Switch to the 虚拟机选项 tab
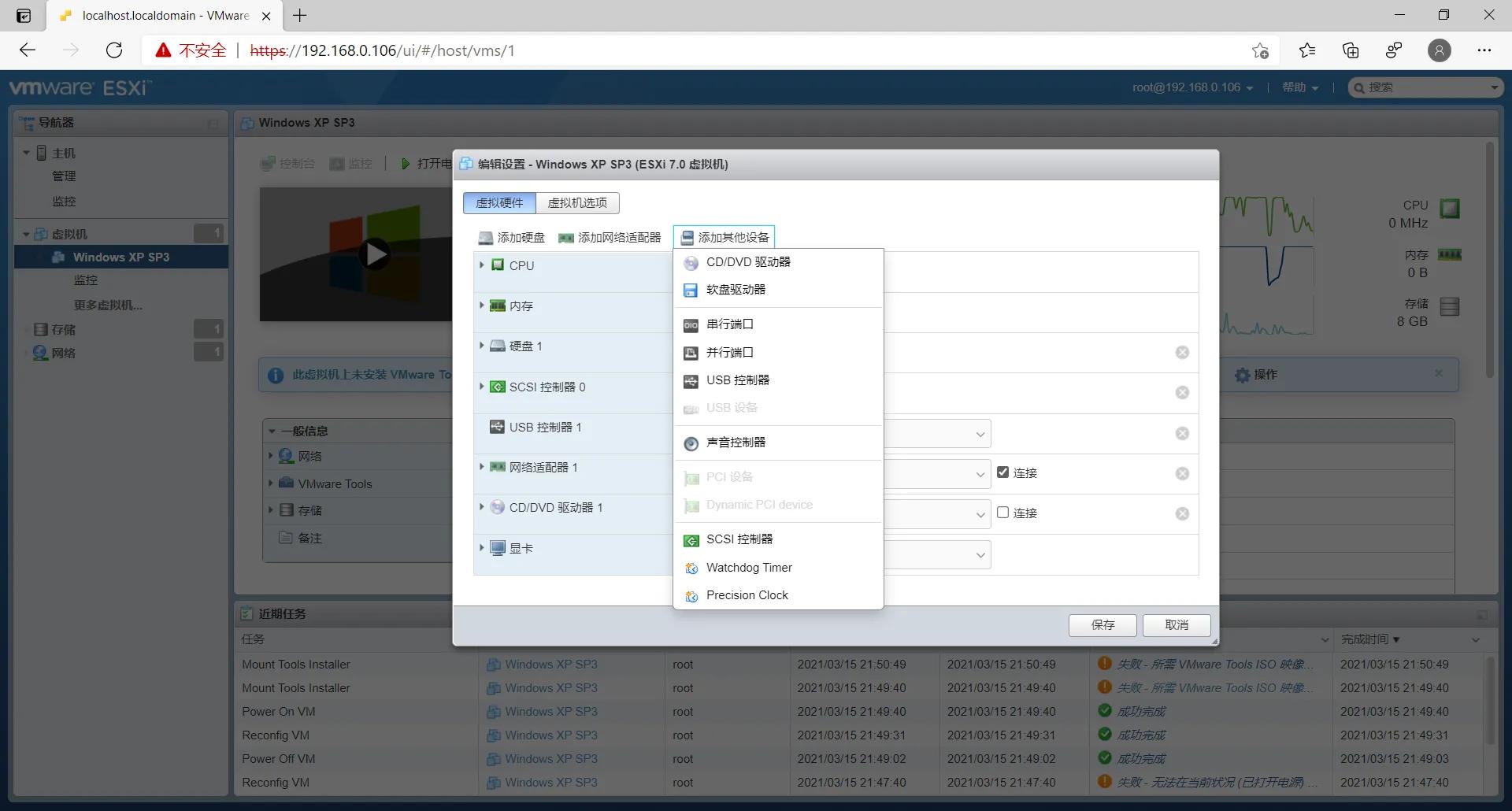1512x811 pixels. tap(577, 202)
